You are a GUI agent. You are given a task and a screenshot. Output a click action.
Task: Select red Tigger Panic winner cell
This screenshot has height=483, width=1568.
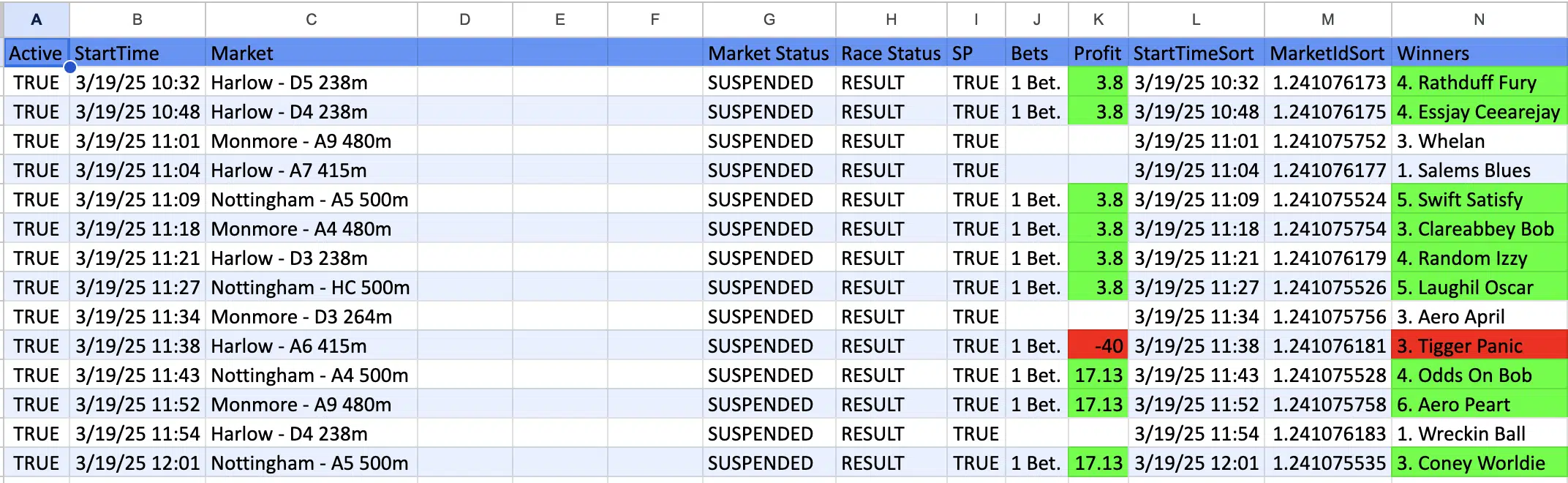tap(1477, 346)
